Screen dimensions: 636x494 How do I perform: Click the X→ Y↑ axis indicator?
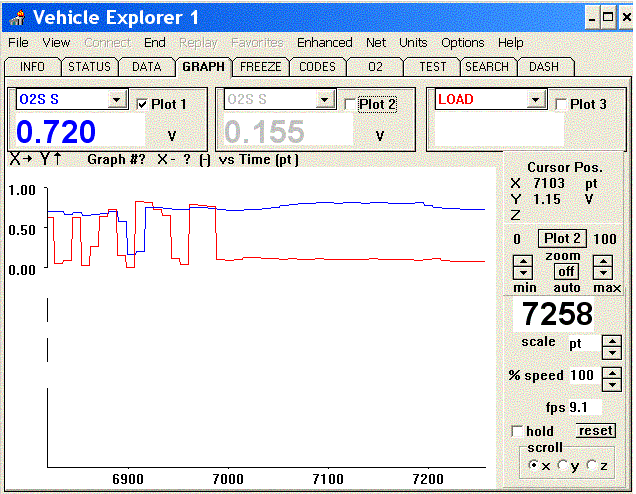pyautogui.click(x=36, y=159)
